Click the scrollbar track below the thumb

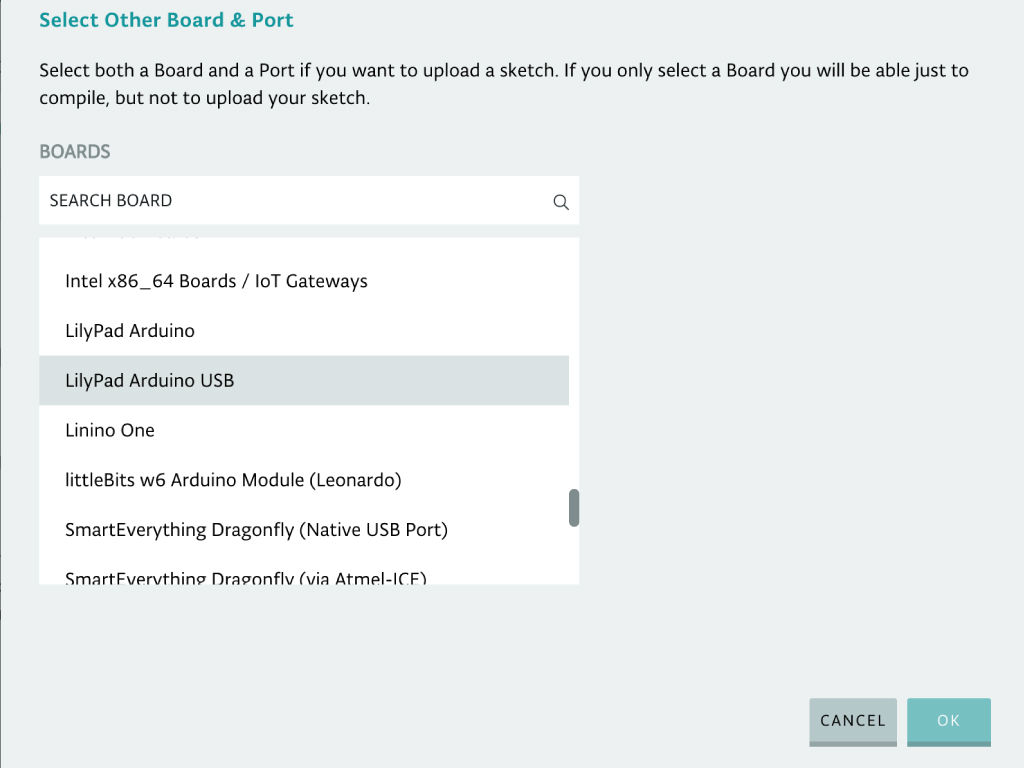574,556
